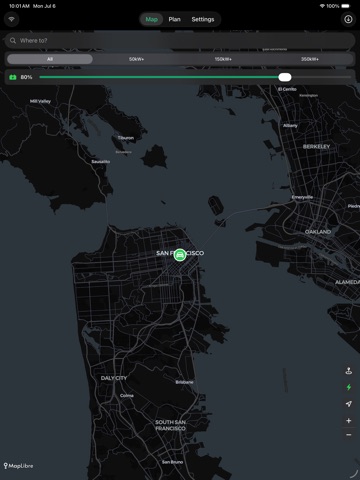360x480 pixels.
Task: Tap the wifi connection icon in the top-left
Action: point(11,19)
